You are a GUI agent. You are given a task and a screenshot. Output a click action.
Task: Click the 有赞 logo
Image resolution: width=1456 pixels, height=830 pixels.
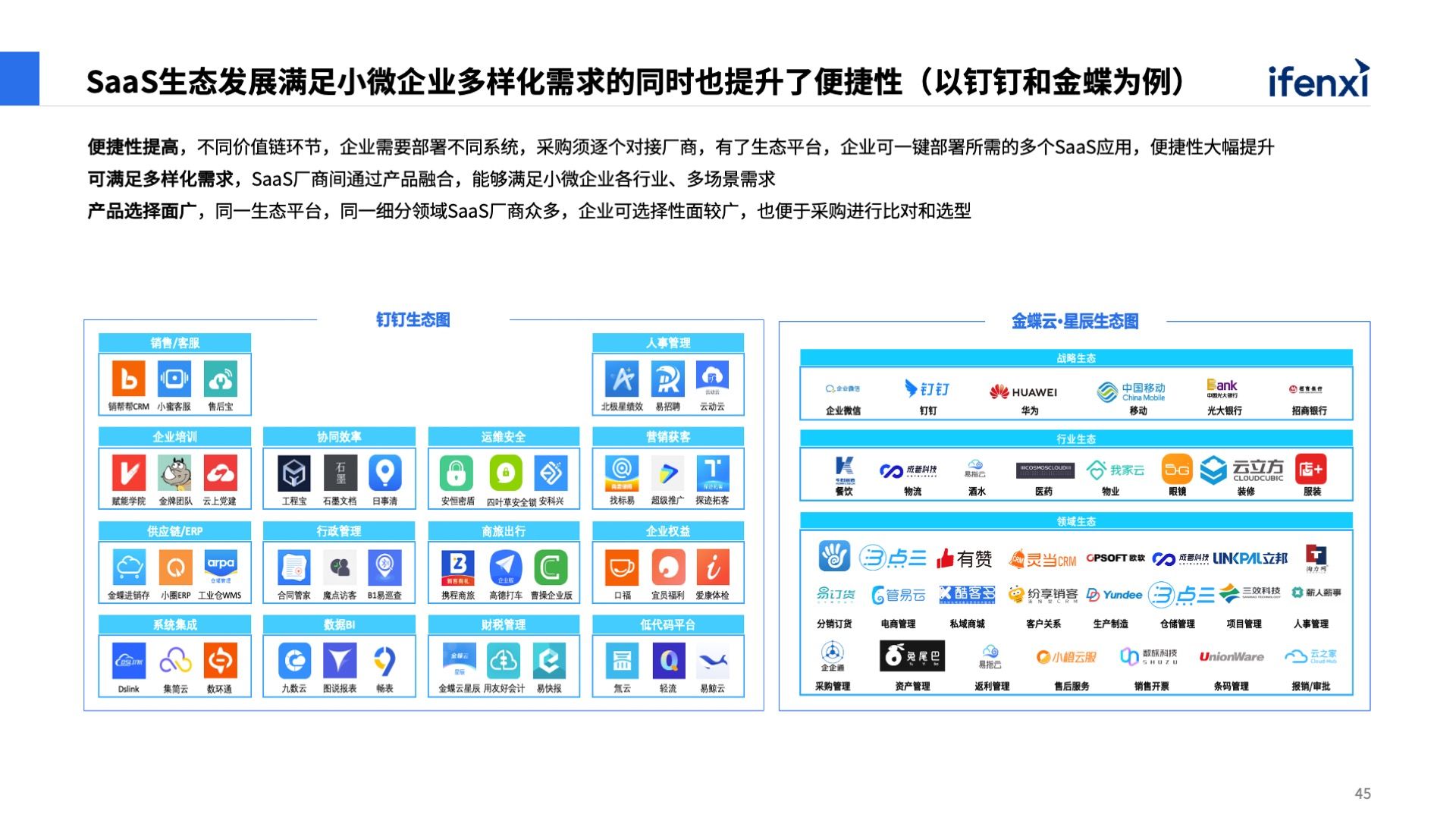(964, 558)
